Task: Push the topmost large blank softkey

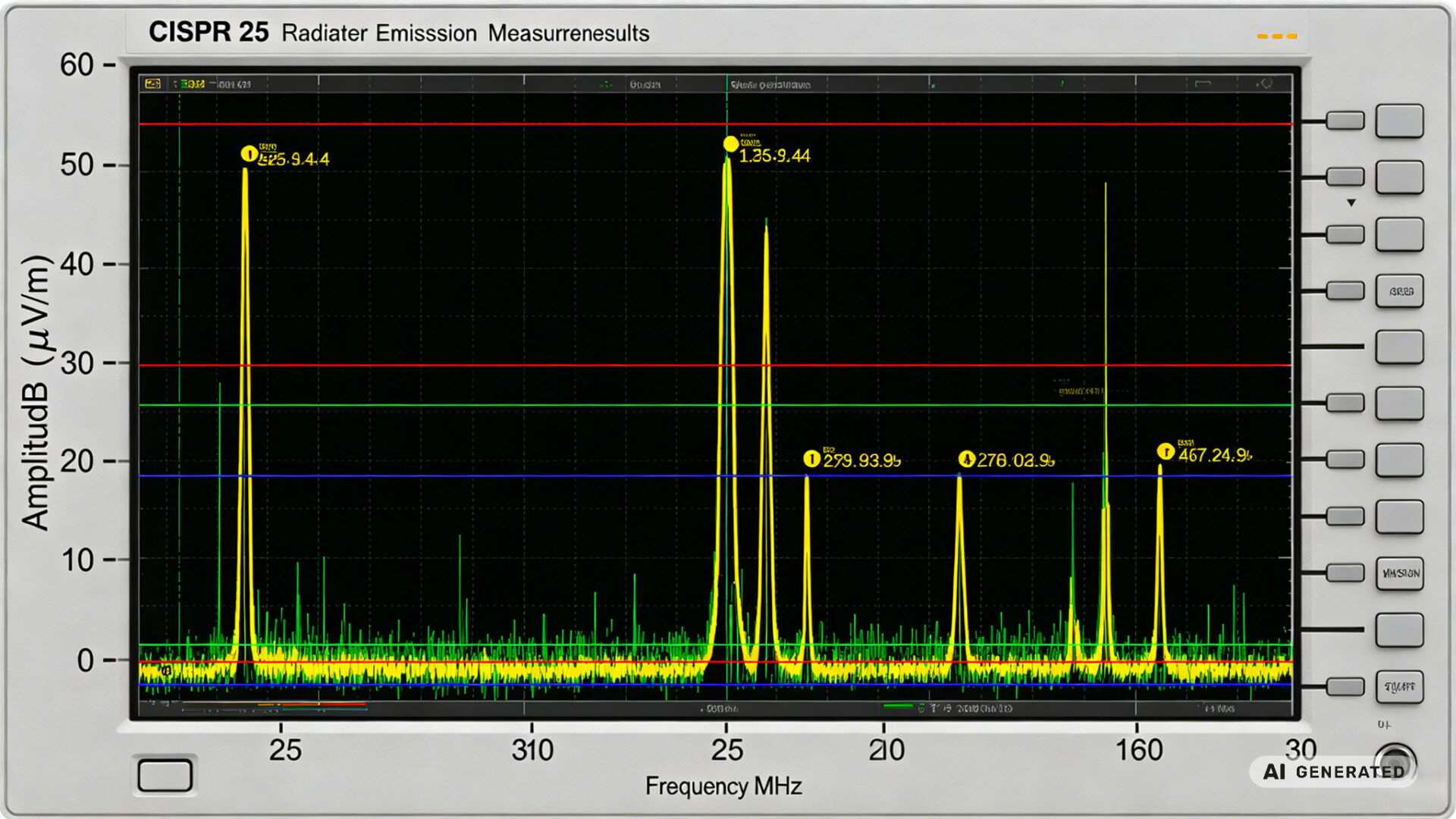Action: tap(1399, 121)
